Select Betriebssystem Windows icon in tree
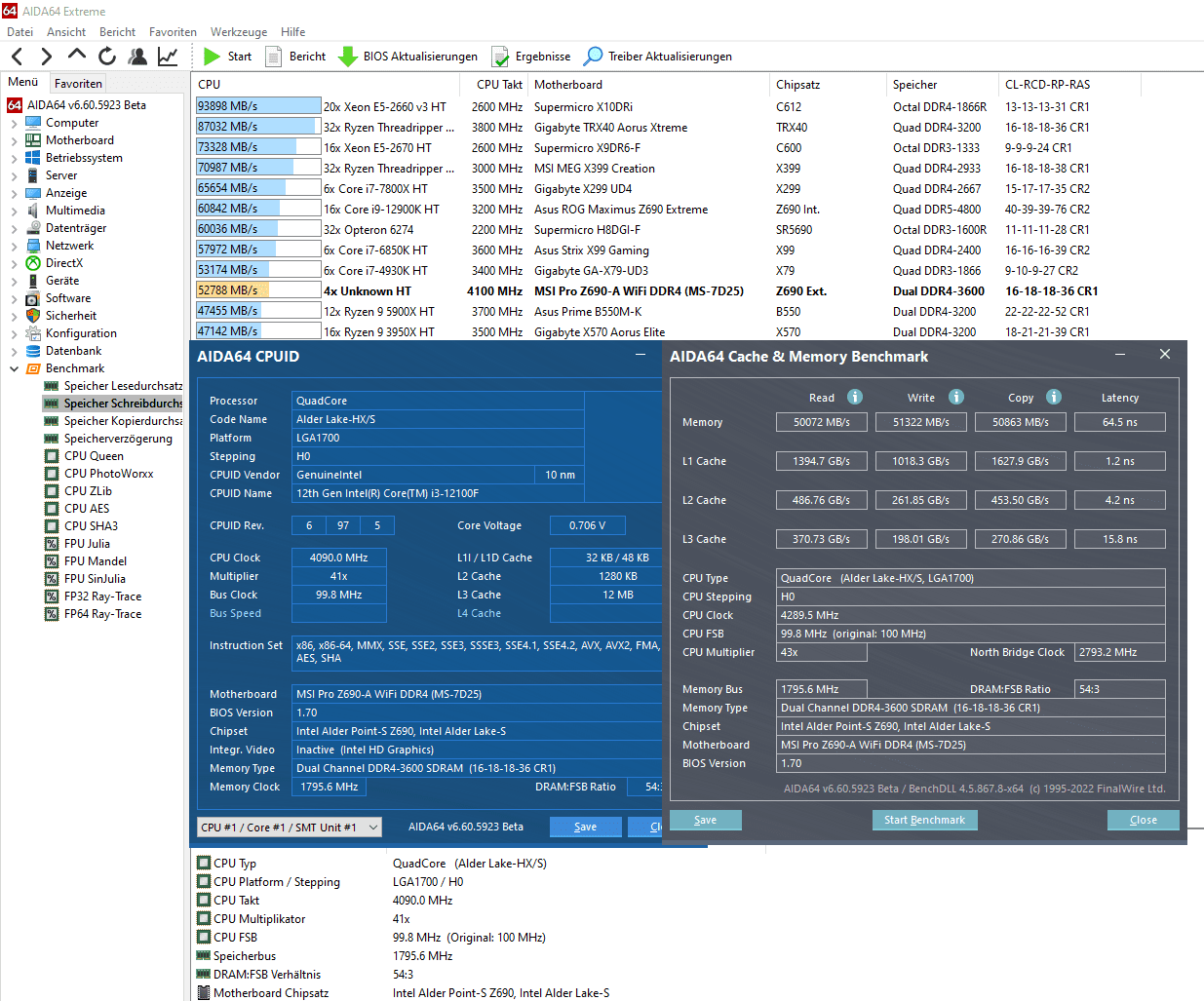1204x1001 pixels. coord(33,158)
